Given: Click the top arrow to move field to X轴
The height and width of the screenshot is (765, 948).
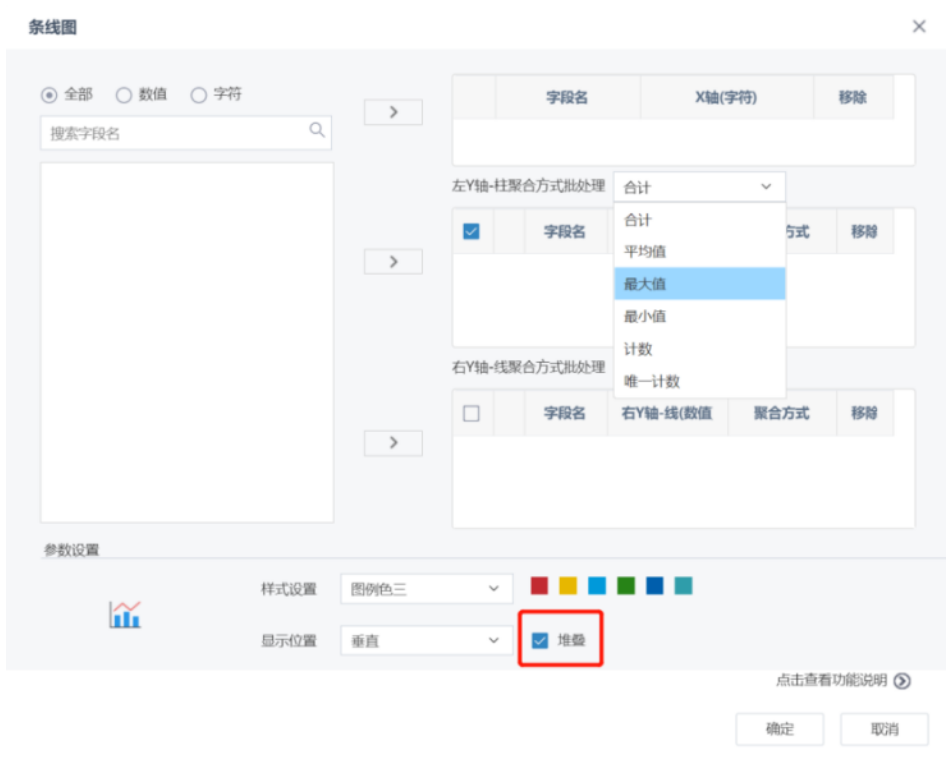Looking at the screenshot, I should [392, 112].
